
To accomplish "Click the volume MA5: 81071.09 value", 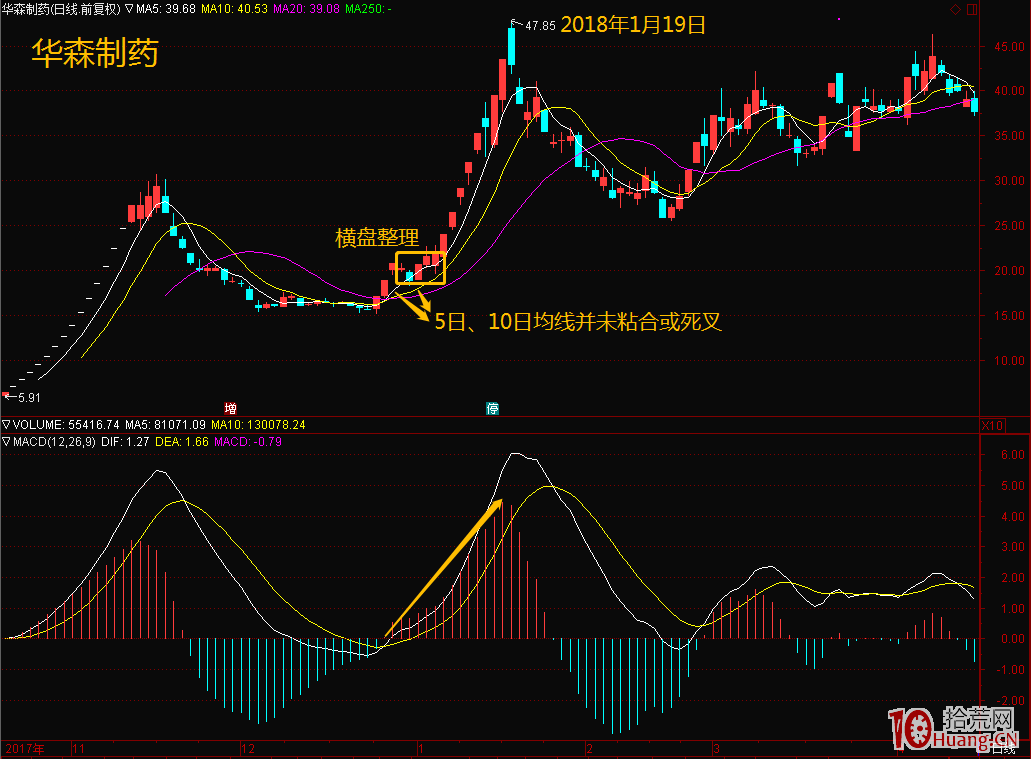I will 165,425.
